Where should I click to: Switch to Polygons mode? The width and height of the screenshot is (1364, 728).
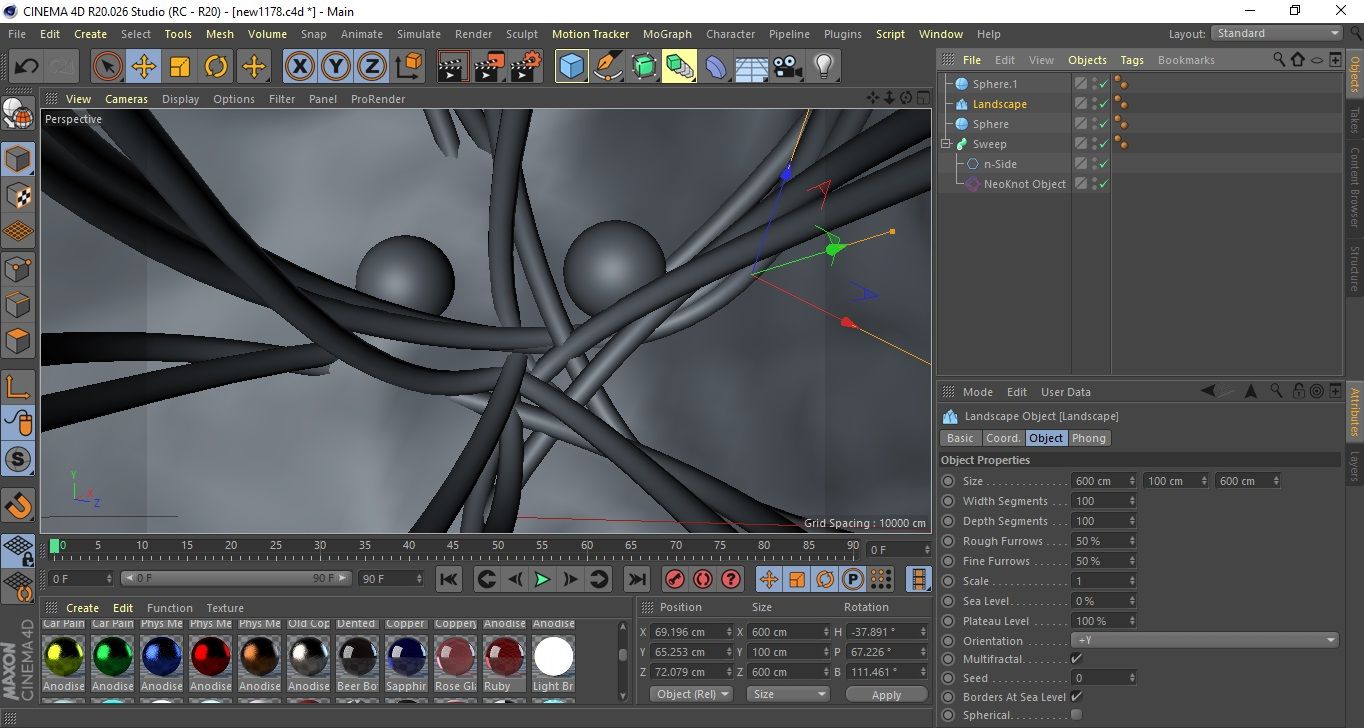[x=18, y=340]
